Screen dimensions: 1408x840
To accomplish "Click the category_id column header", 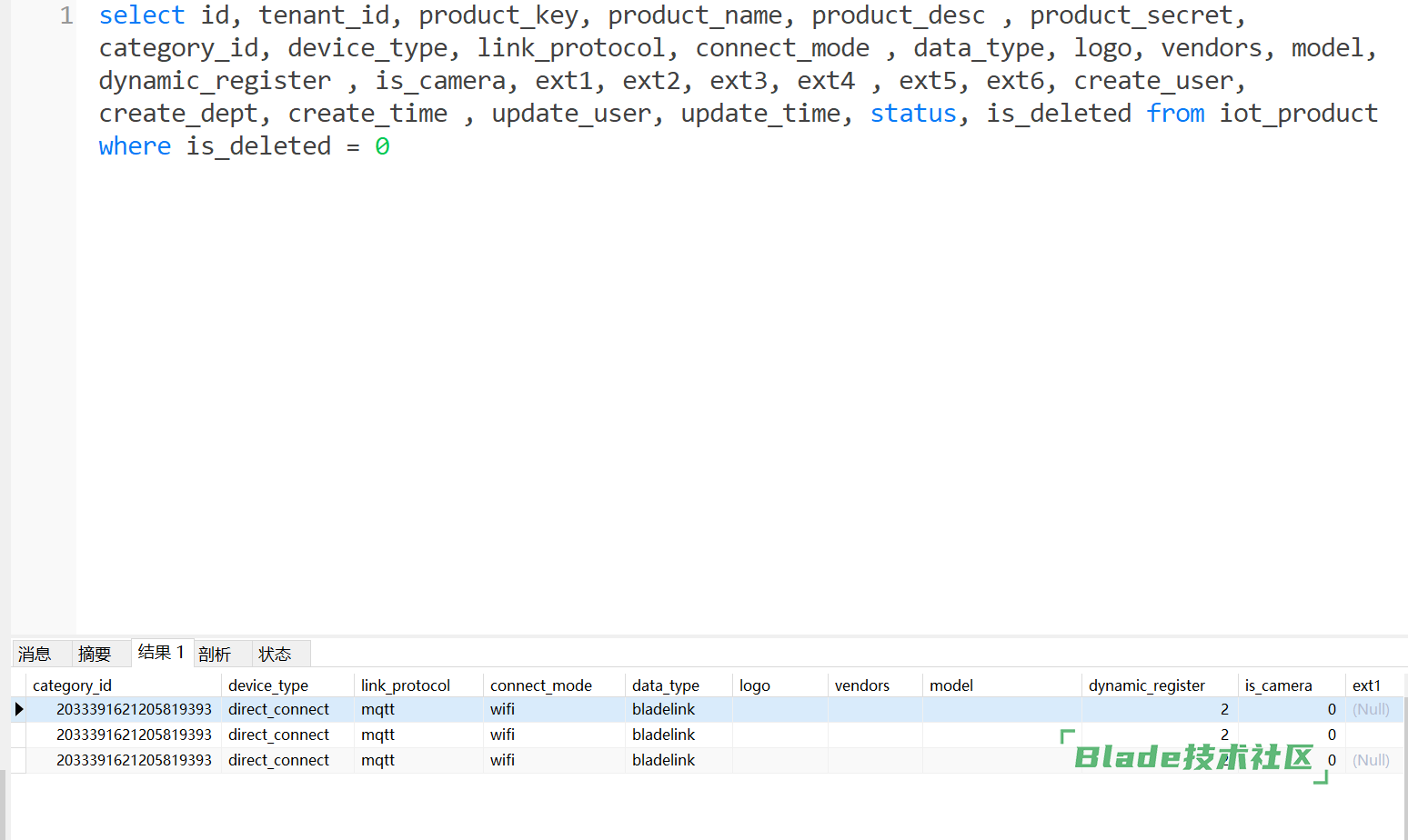I will click(72, 685).
